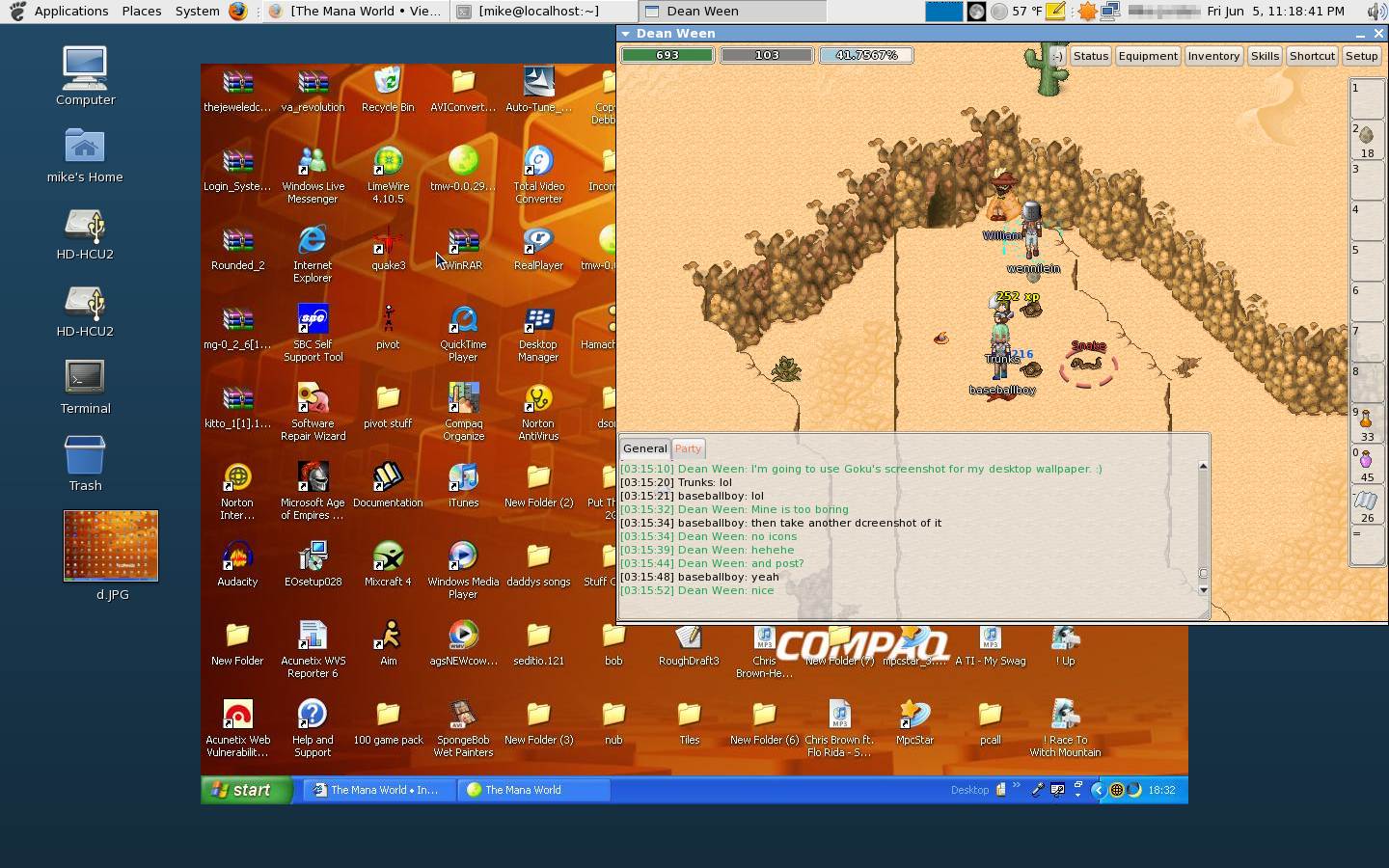Screen dimensions: 1389x868
Task: Toggle the Shortcut panel button
Action: pos(1312,56)
